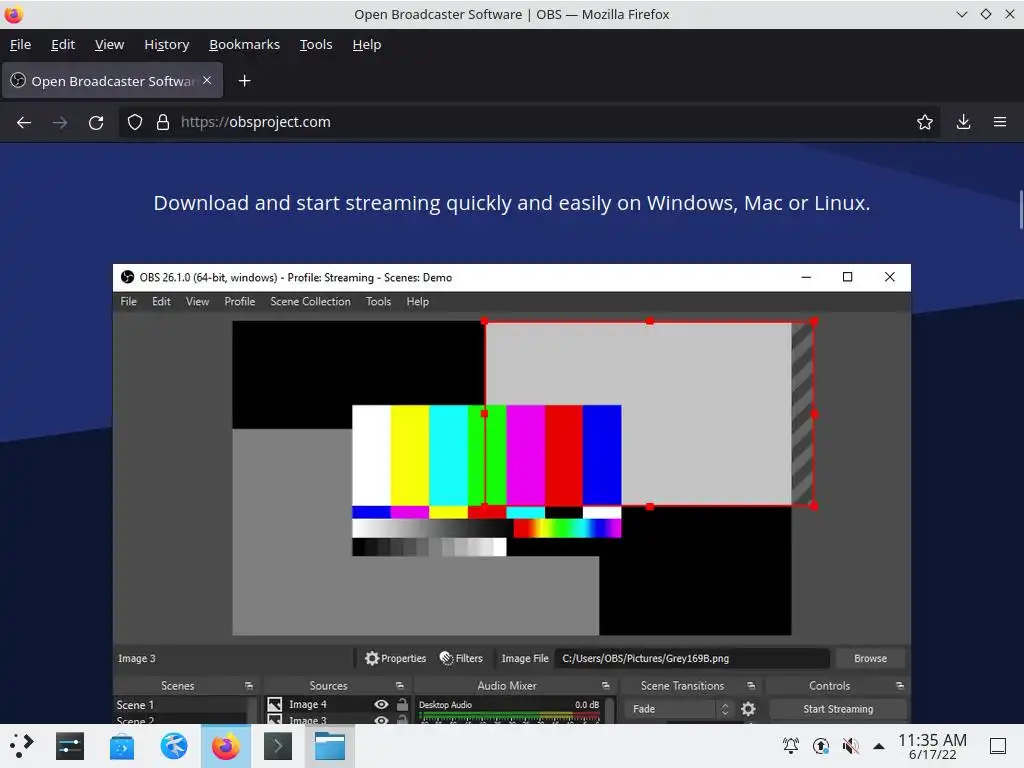Click the Firefox taskbar icon
Image resolution: width=1024 pixels, height=768 pixels.
coord(225,746)
